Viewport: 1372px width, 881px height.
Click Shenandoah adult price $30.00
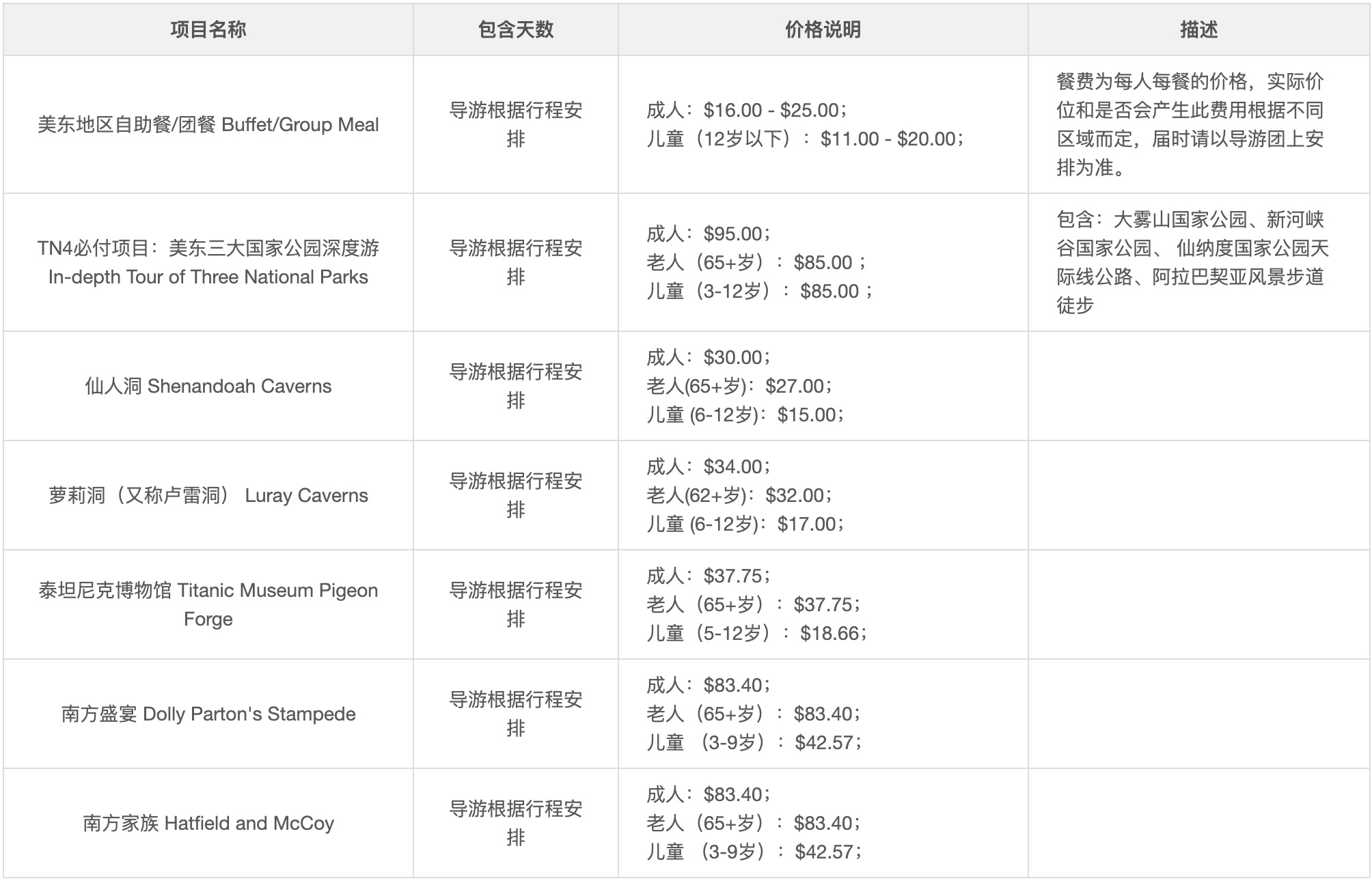[x=709, y=357]
